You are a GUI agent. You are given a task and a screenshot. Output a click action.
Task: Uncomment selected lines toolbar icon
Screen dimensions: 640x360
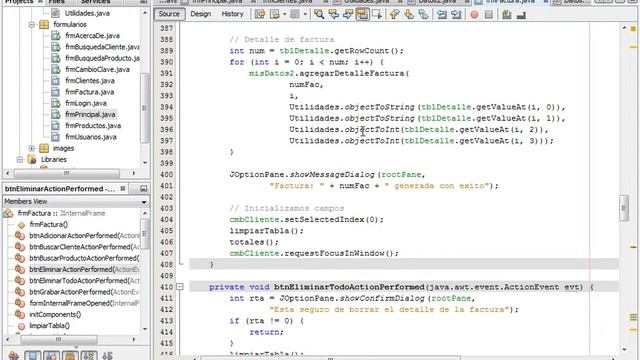521,15
